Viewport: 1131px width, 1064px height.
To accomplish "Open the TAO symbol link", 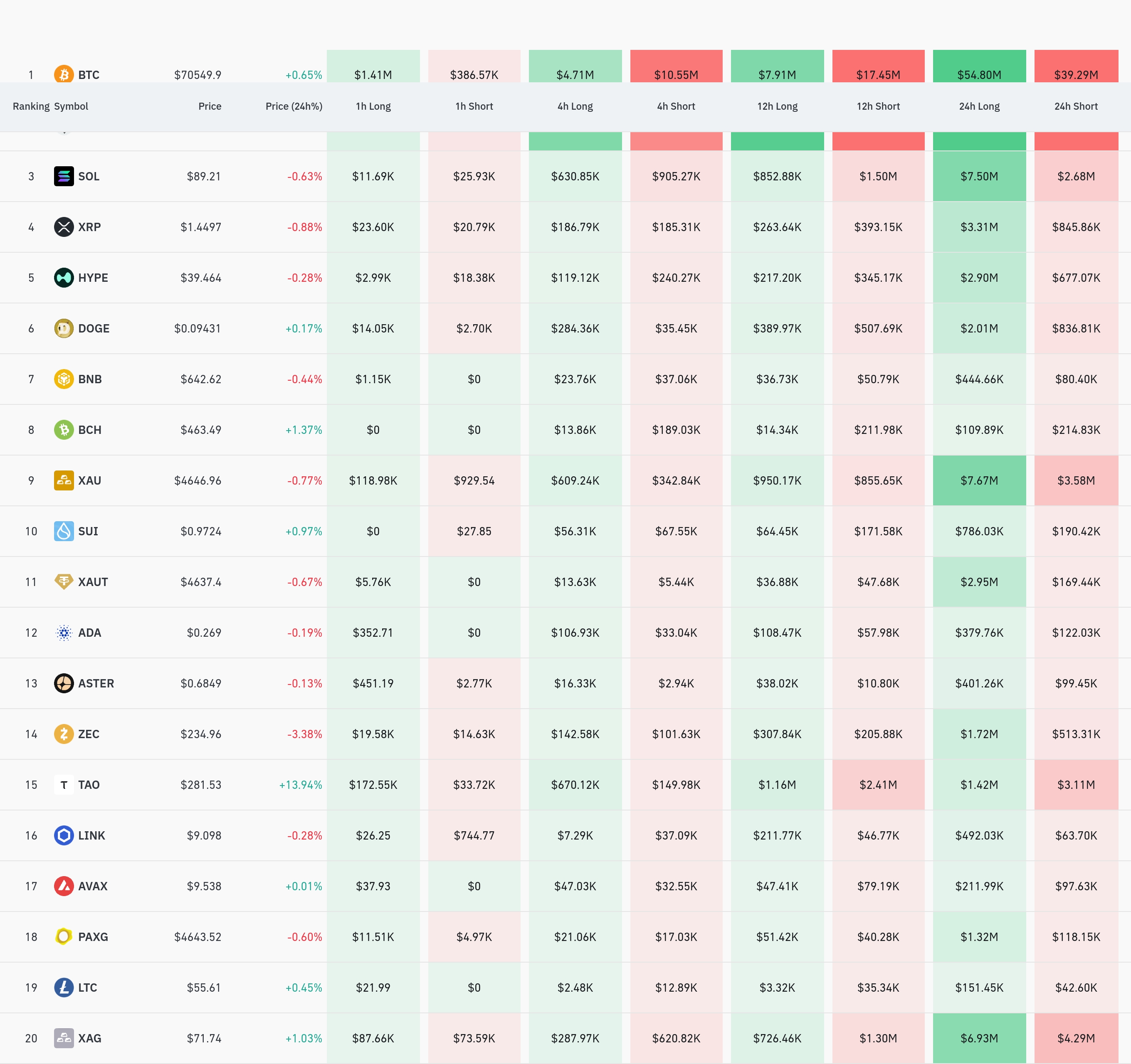I will tap(89, 785).
